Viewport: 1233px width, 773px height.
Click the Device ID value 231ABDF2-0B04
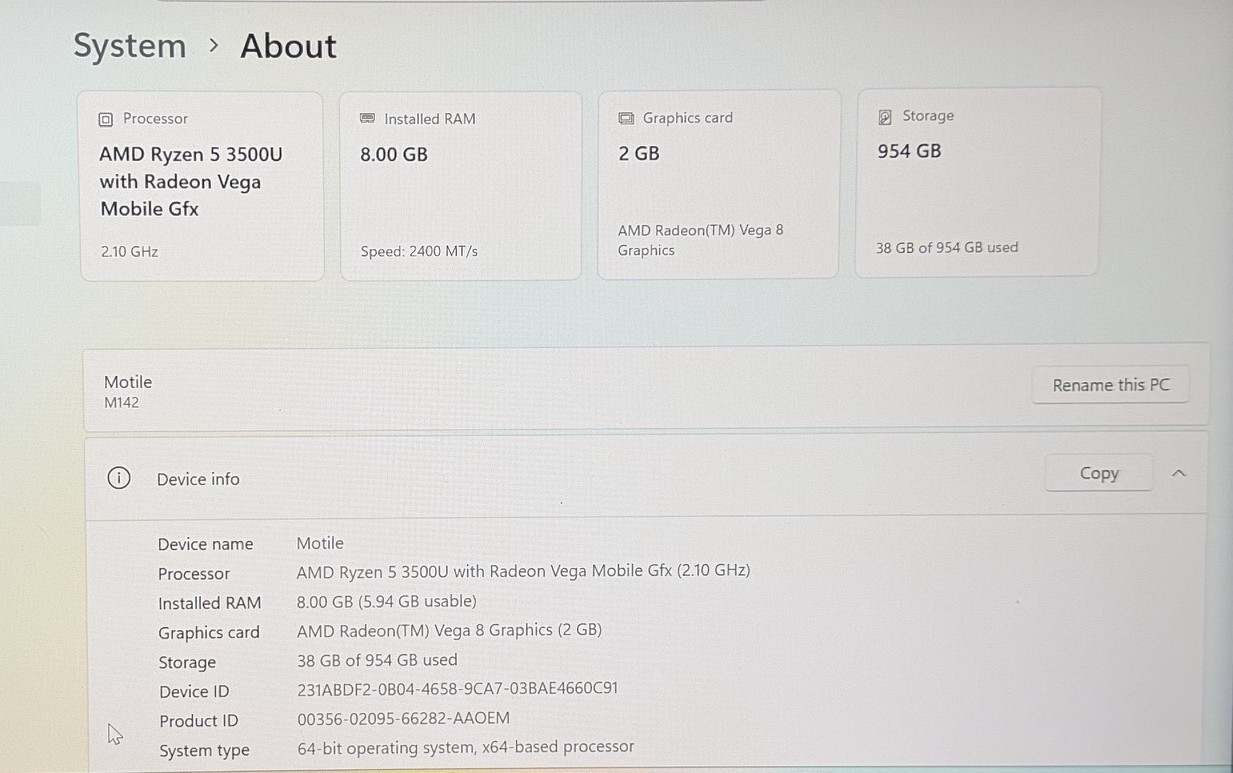(x=458, y=689)
